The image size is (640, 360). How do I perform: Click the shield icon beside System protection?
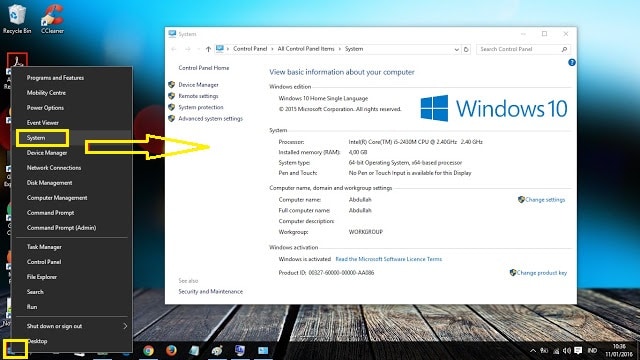pyautogui.click(x=171, y=107)
